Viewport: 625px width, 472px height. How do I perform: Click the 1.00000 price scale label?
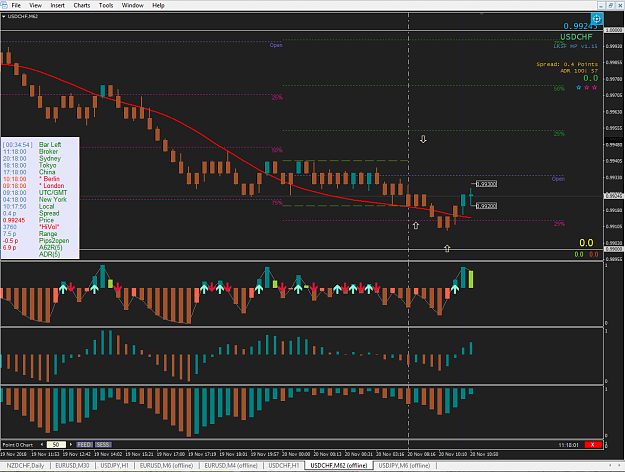pyautogui.click(x=614, y=30)
